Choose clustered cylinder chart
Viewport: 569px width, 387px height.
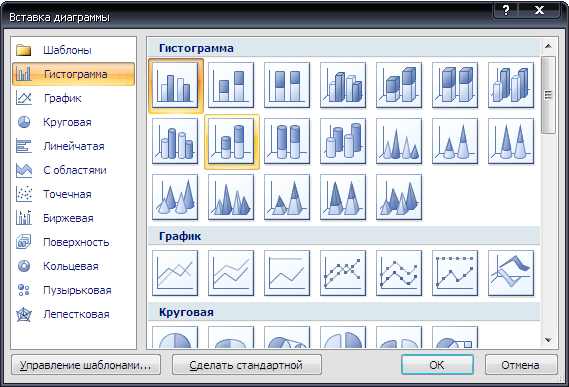click(175, 141)
